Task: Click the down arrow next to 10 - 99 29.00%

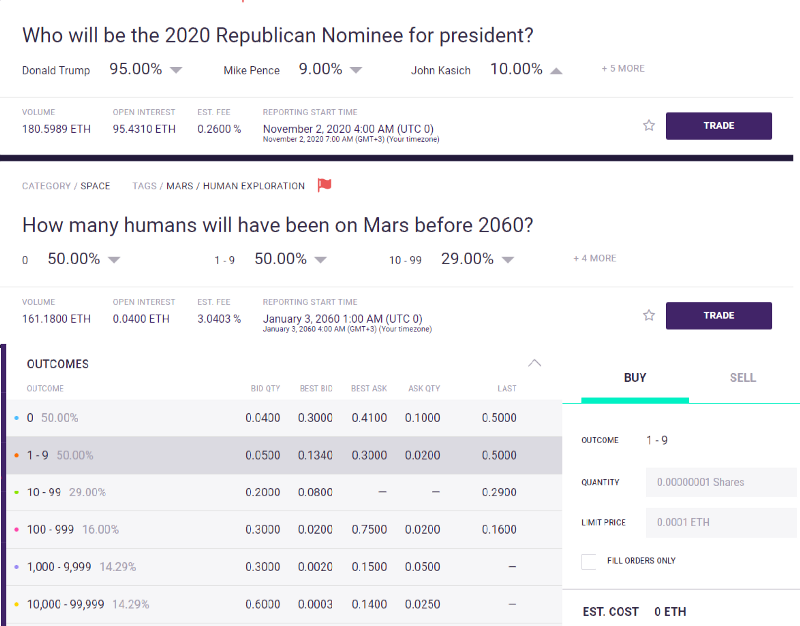Action: click(x=508, y=260)
